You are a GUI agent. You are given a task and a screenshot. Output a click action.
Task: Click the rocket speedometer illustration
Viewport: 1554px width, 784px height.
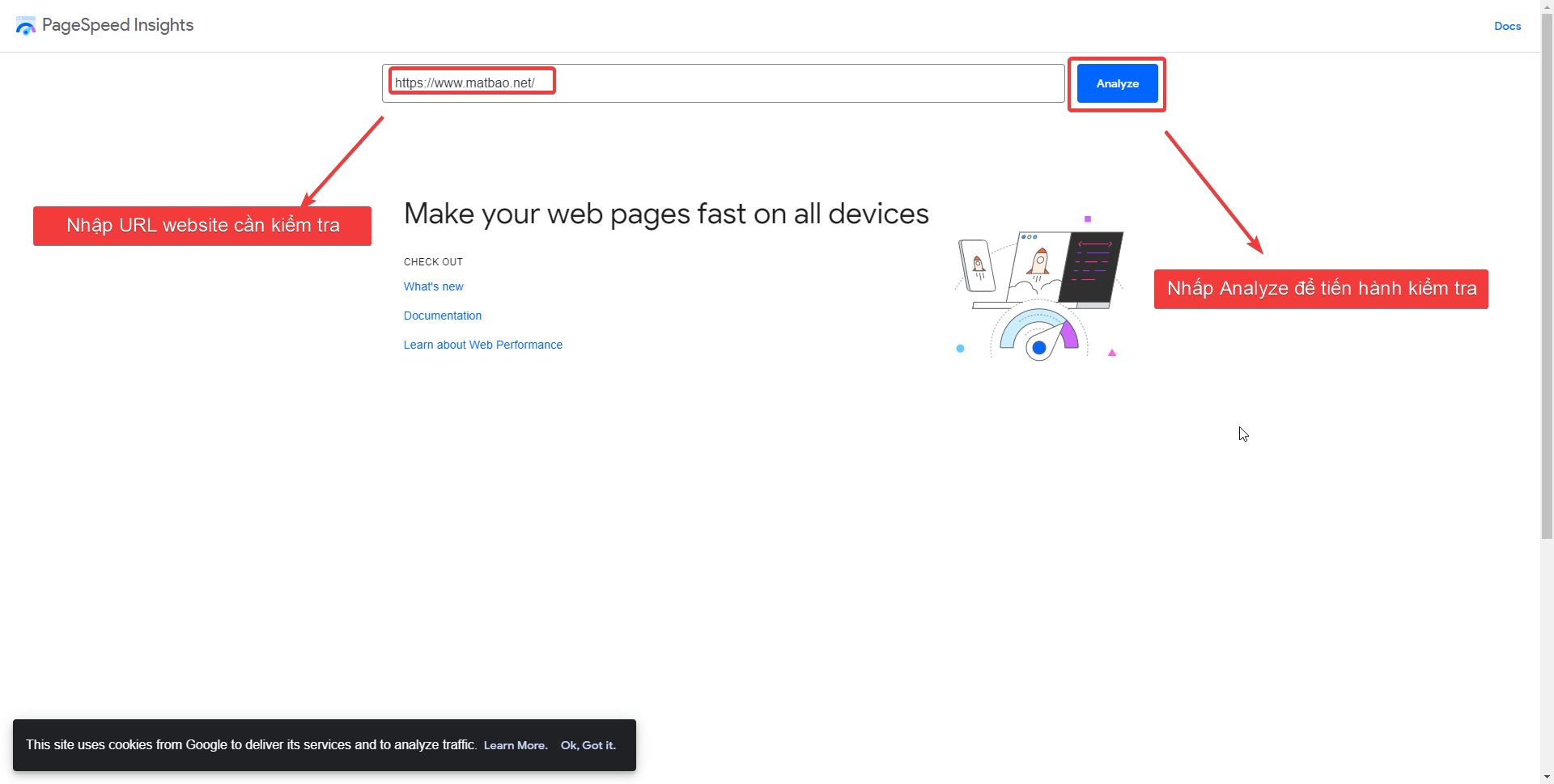point(1039,288)
